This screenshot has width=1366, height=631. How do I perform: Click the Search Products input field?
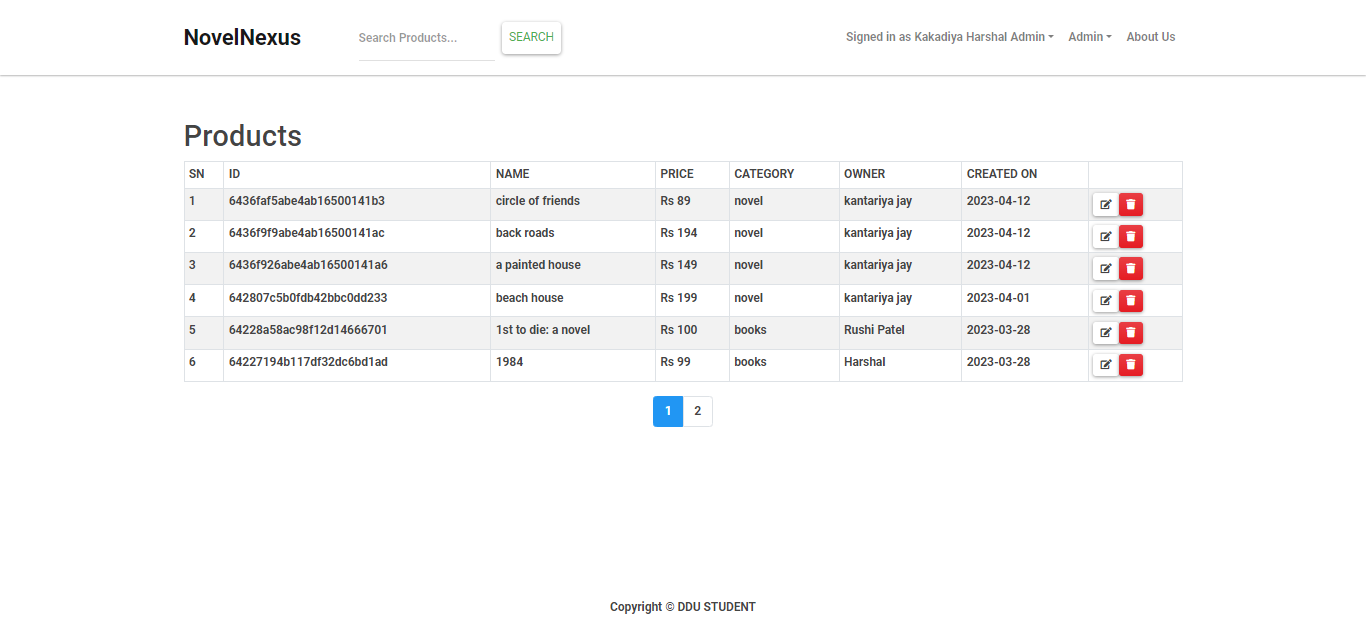(427, 38)
